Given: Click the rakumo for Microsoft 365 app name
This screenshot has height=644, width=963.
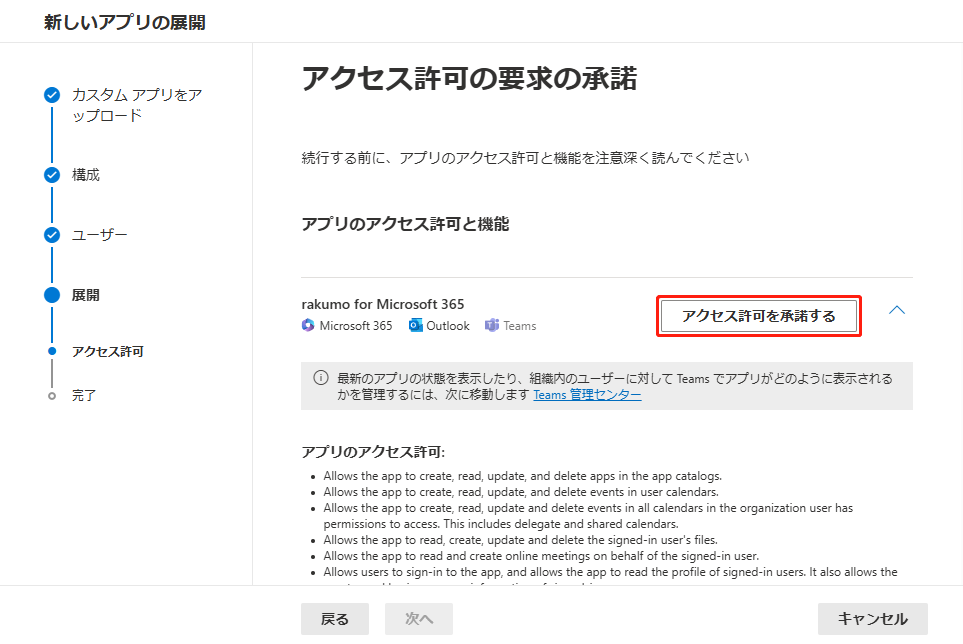Looking at the screenshot, I should coord(383,304).
